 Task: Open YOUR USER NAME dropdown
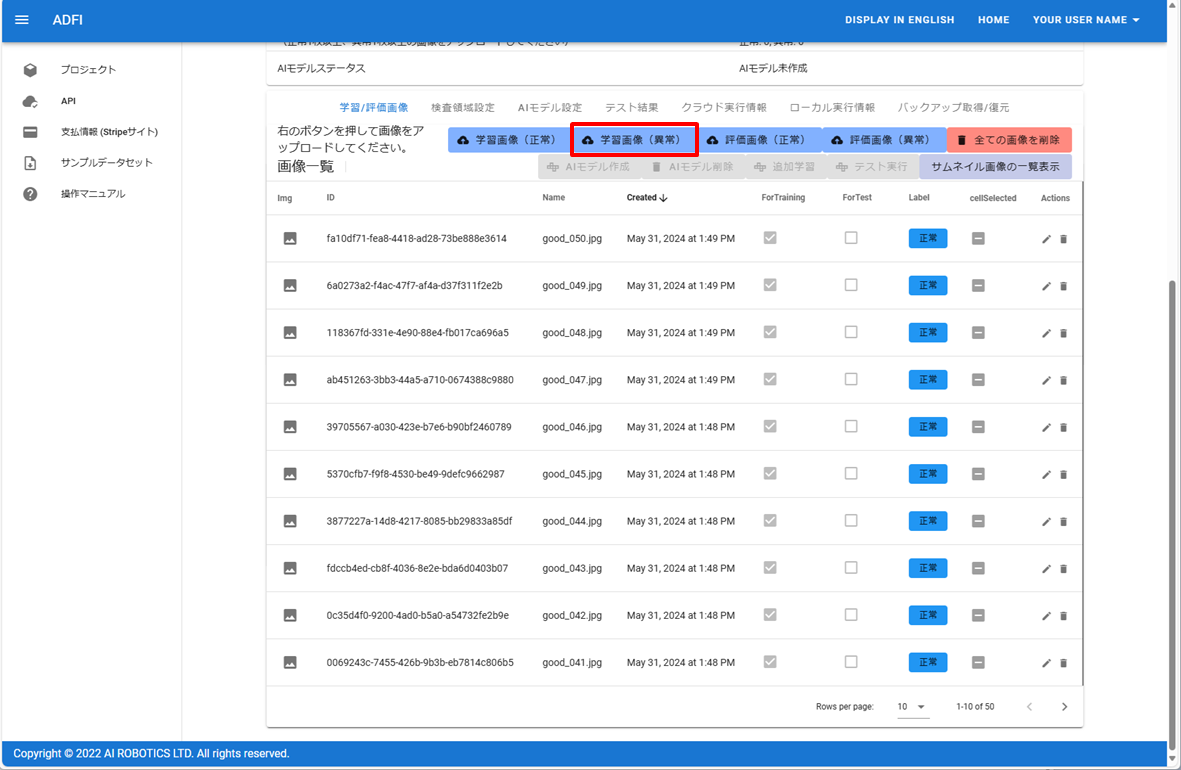point(1086,20)
